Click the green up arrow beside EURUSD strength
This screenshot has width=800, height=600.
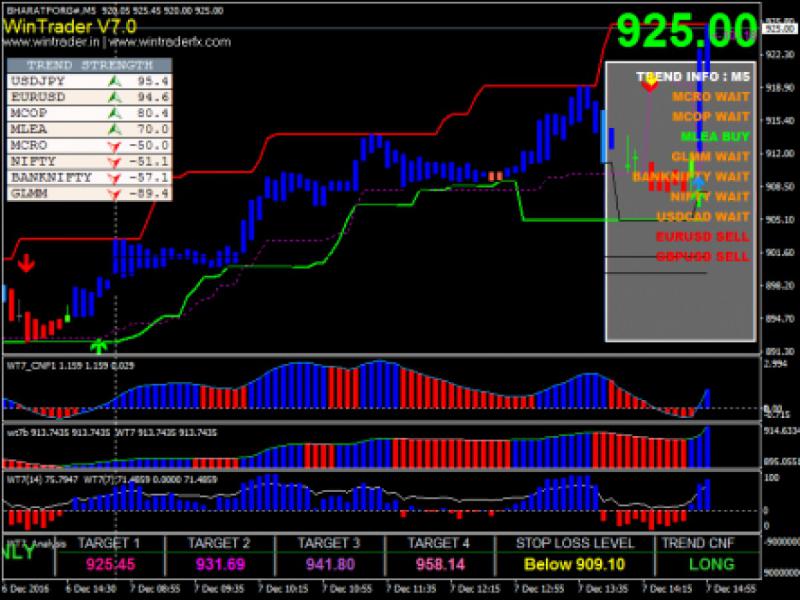[x=115, y=97]
